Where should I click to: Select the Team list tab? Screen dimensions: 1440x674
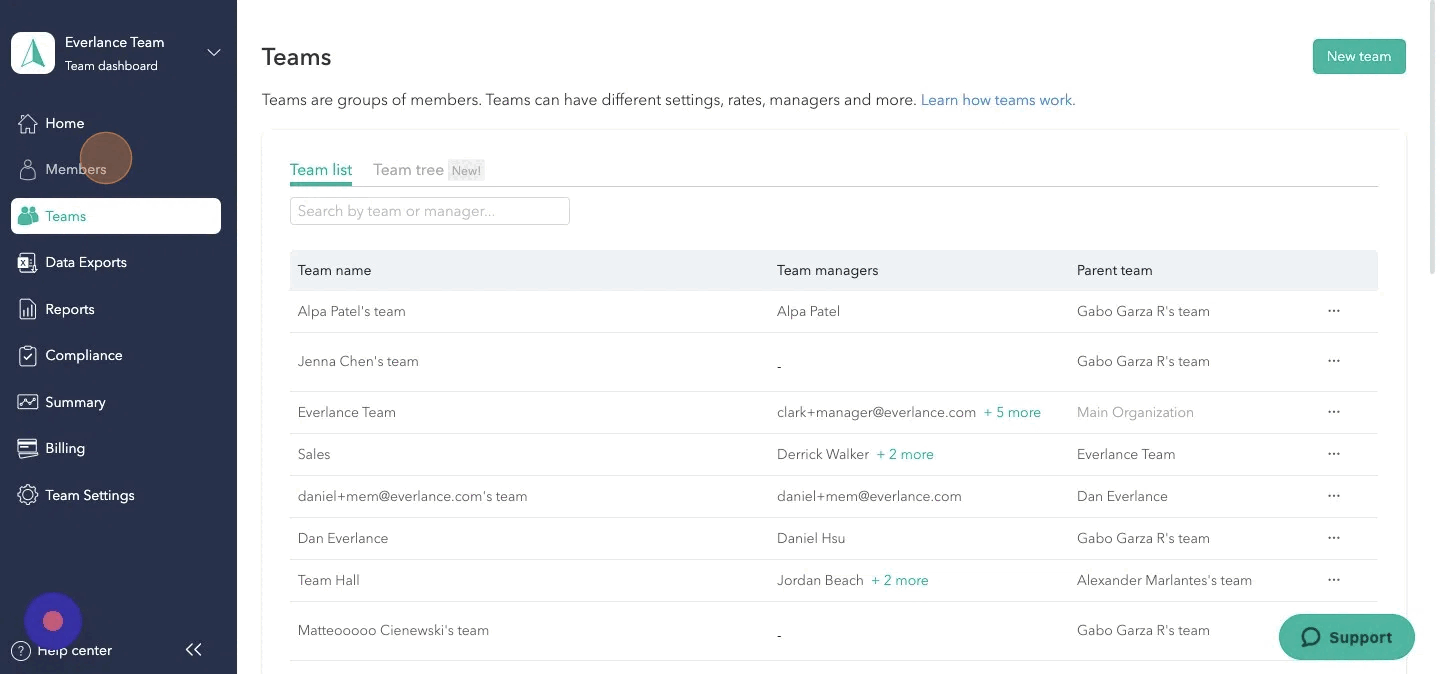click(320, 169)
